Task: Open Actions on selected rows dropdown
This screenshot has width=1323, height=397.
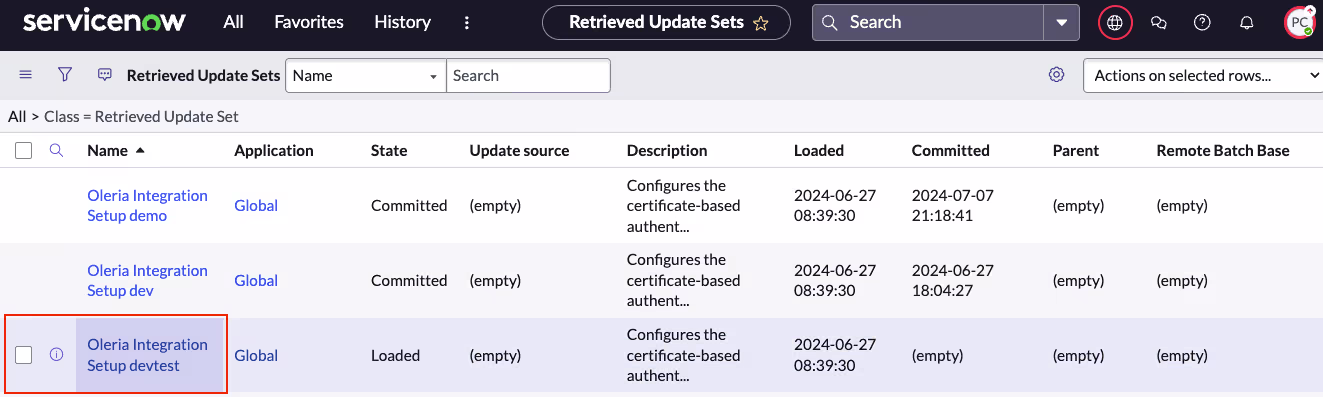Action: pos(1203,75)
